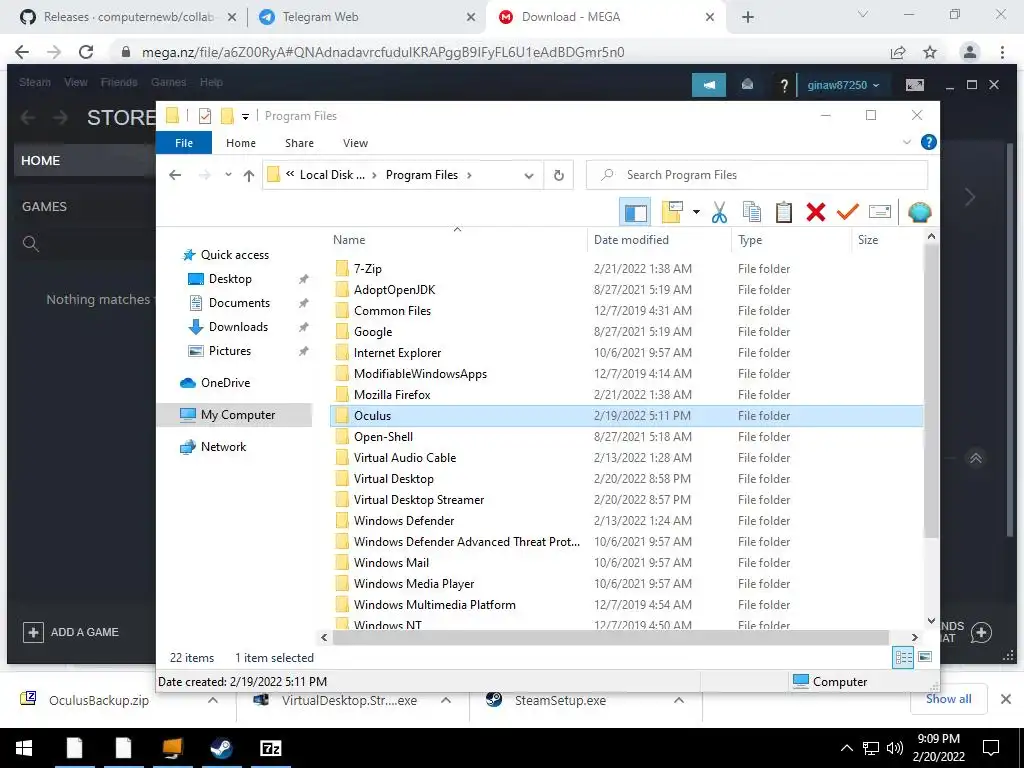Click Steam's announcements megaphone icon

(709, 85)
